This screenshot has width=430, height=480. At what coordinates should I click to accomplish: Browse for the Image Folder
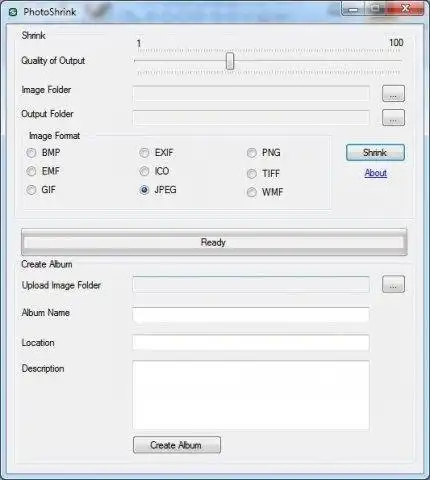click(393, 94)
